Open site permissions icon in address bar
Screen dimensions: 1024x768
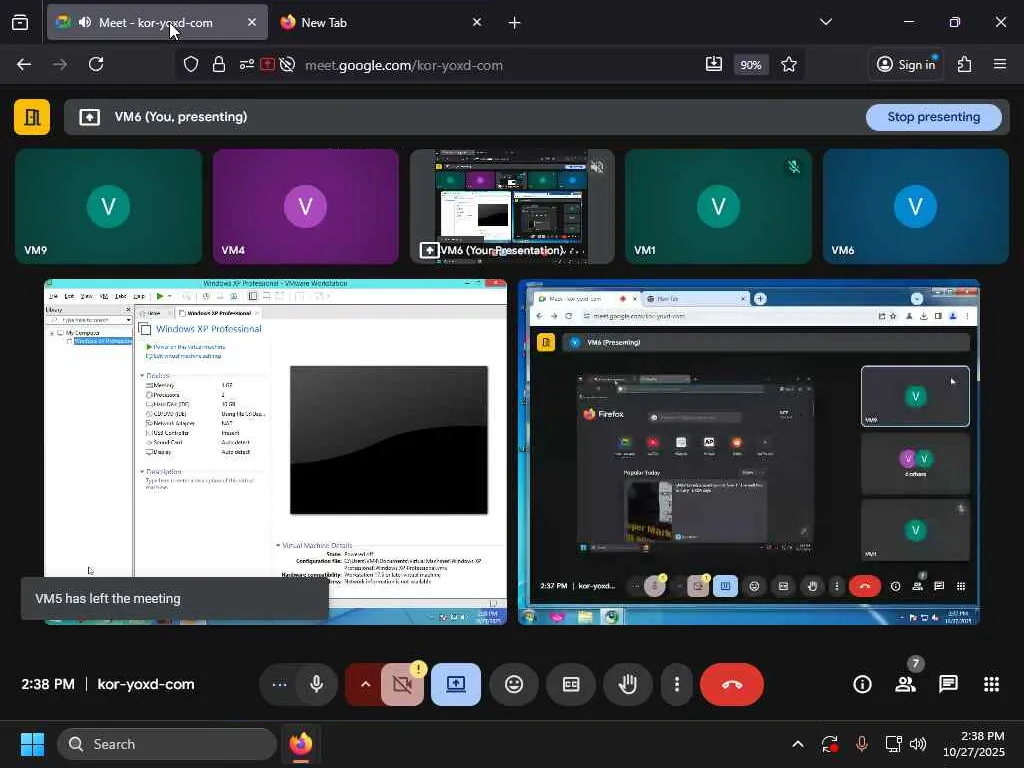point(246,65)
